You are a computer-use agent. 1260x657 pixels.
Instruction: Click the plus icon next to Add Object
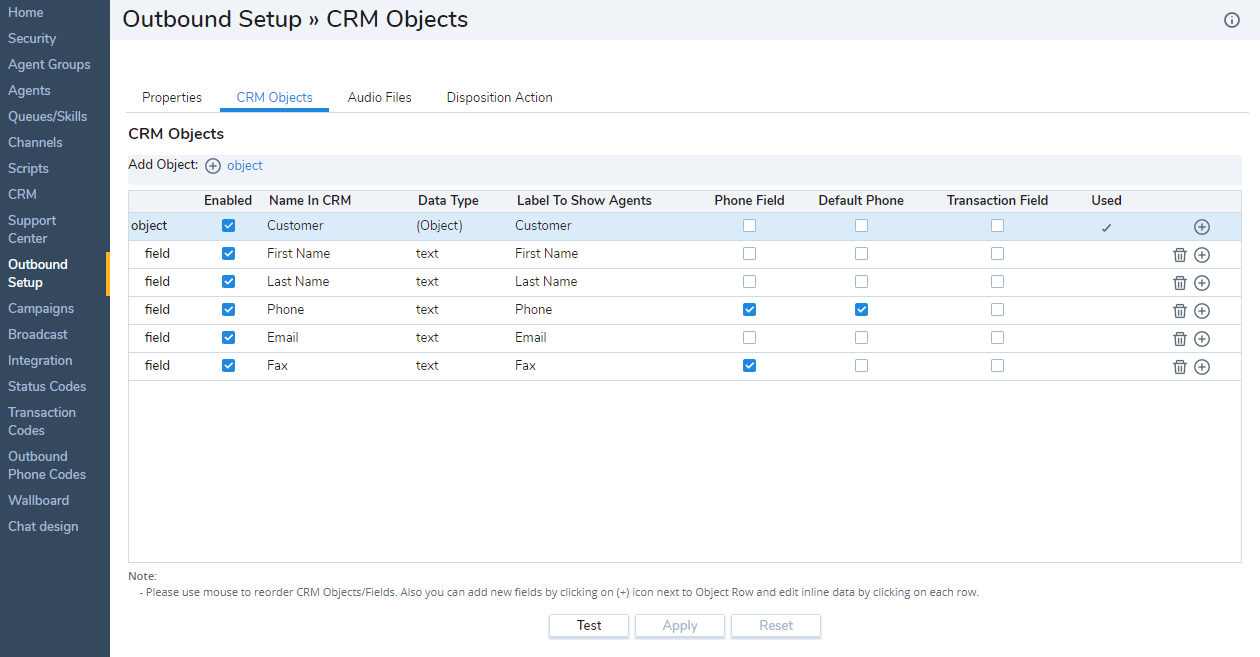(x=213, y=166)
